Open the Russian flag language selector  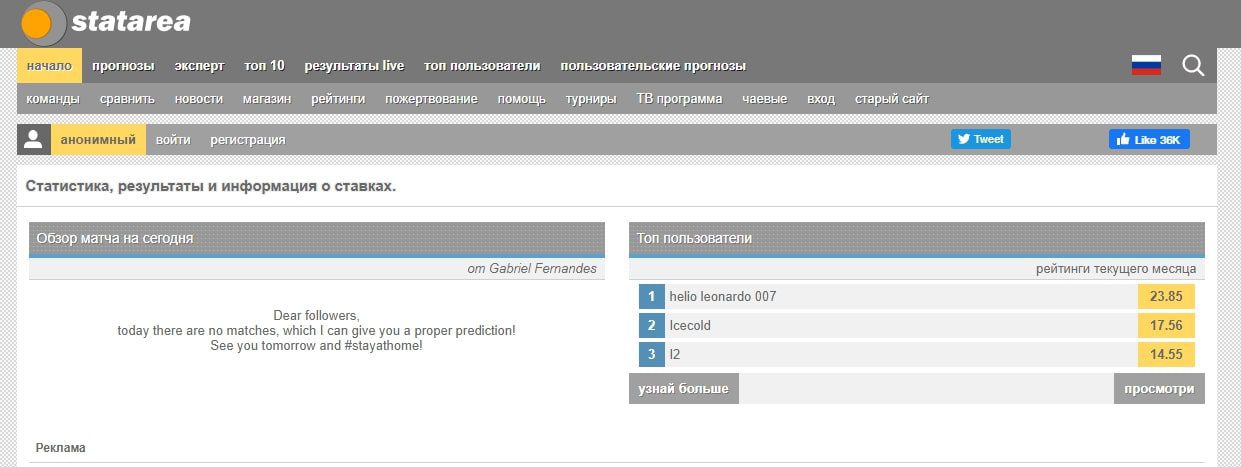click(1146, 66)
